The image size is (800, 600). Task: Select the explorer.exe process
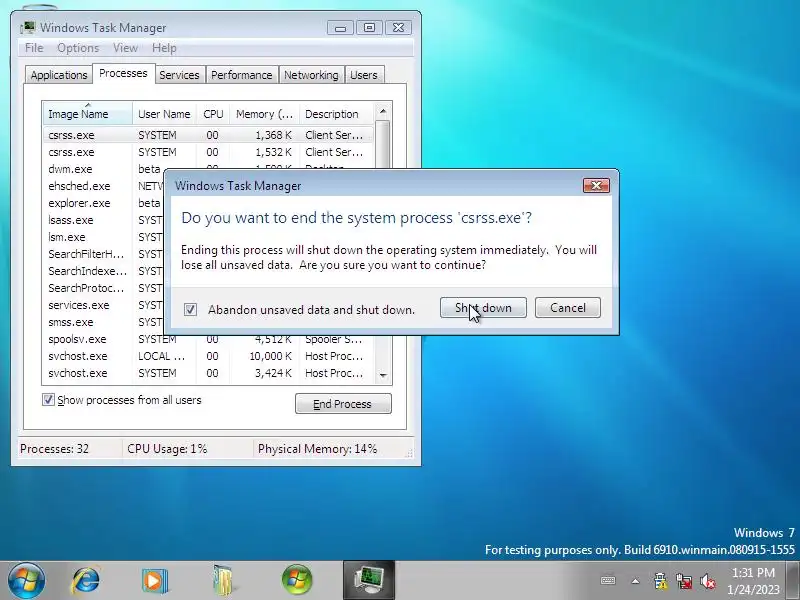[104, 203]
